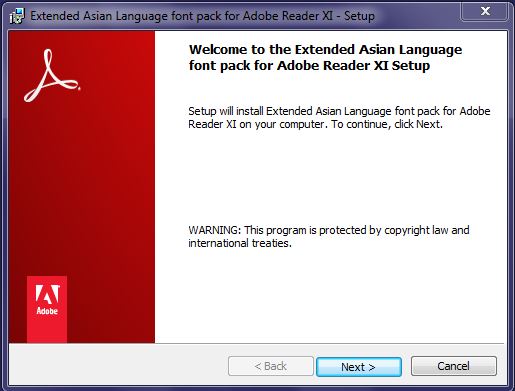This screenshot has height=391, width=515.
Task: Click the WARNING copyright notice text
Action: pos(329,236)
